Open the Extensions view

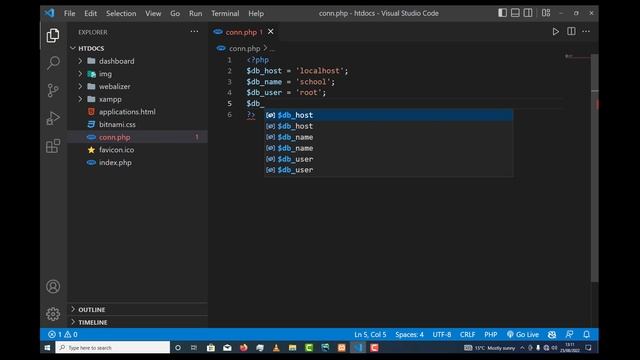(53, 146)
